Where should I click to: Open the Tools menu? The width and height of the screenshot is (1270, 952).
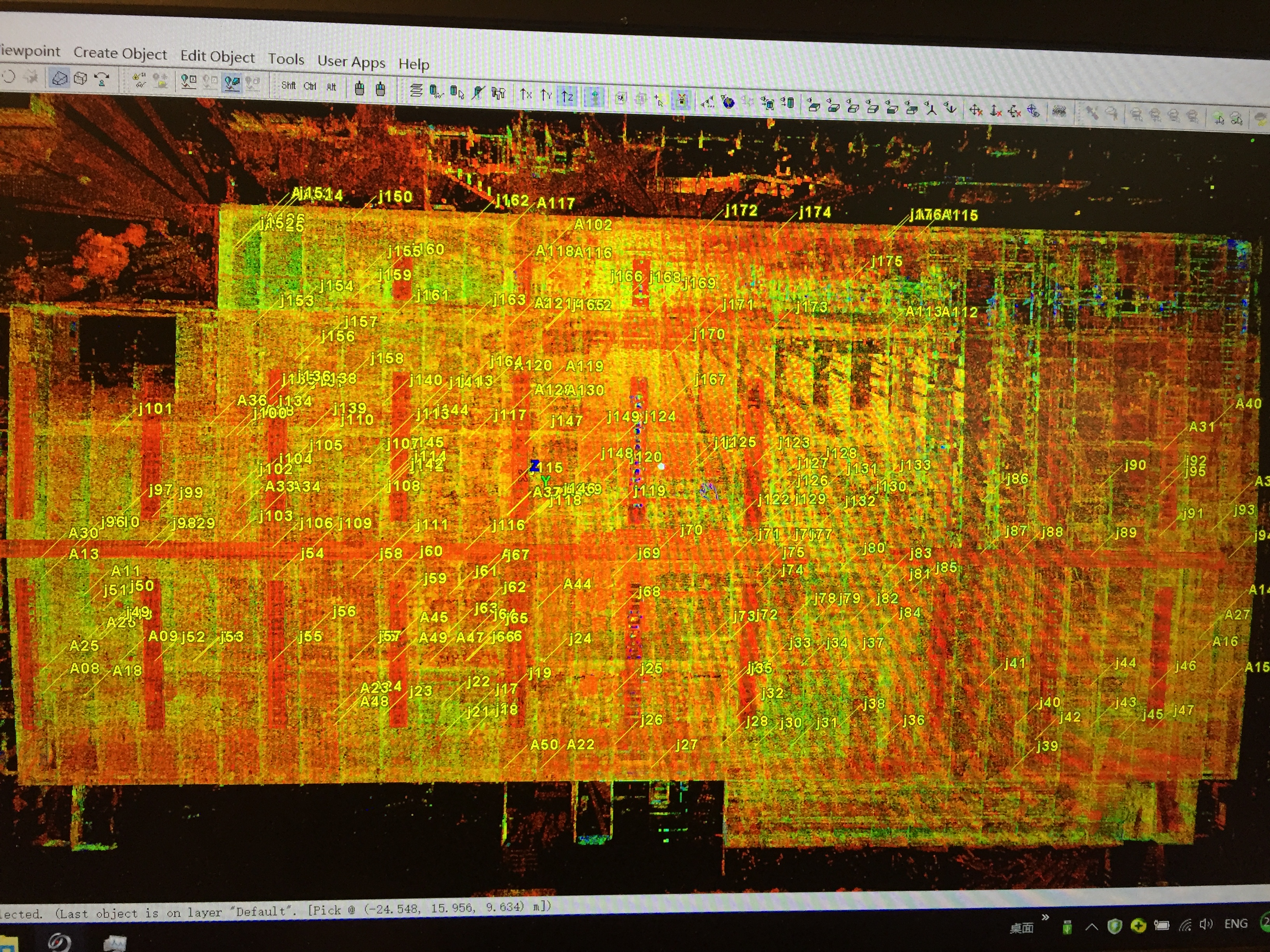pos(286,59)
